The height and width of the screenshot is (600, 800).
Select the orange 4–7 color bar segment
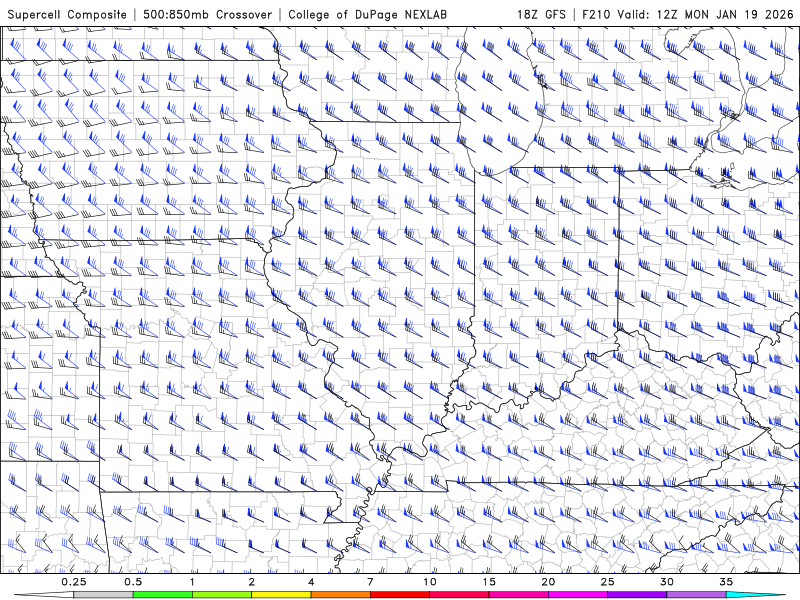click(340, 595)
